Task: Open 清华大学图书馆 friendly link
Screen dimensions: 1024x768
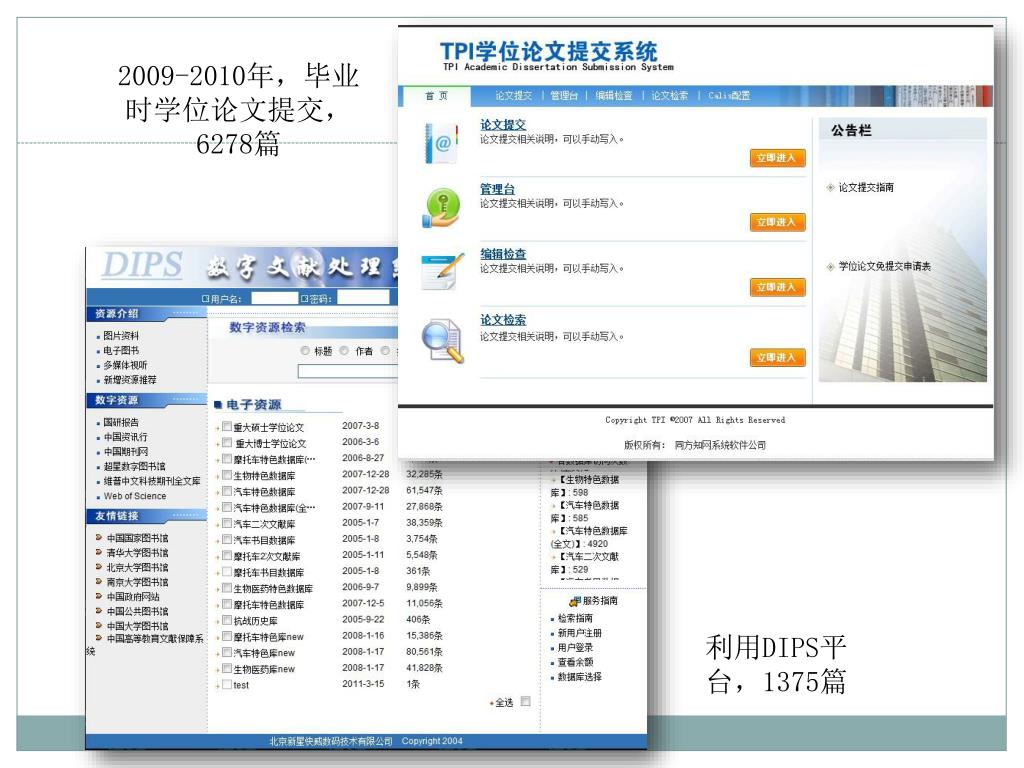Action: [138, 552]
